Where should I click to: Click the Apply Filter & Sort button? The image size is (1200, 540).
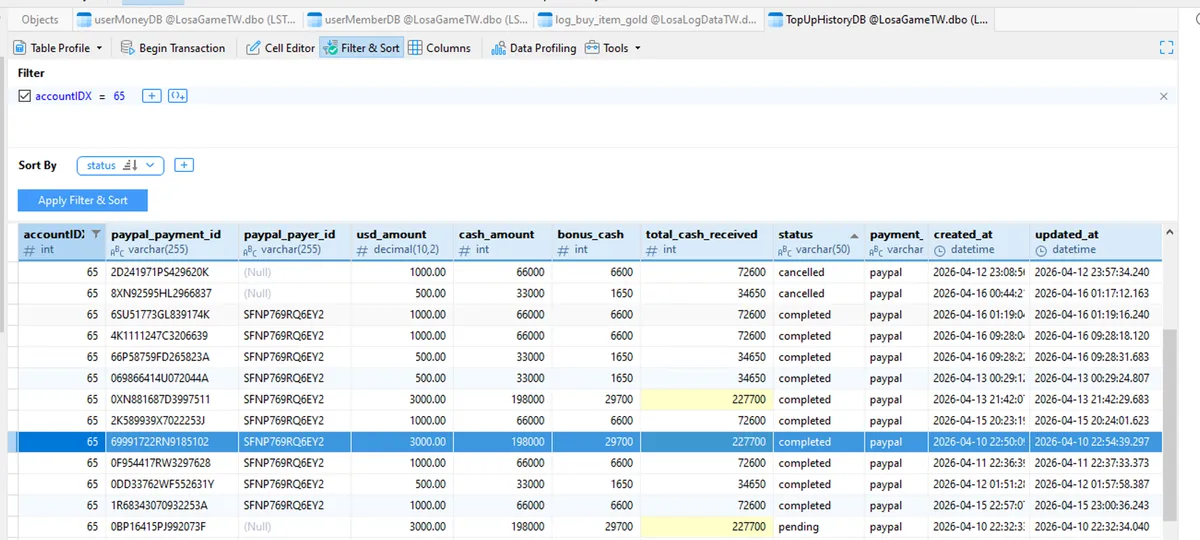click(83, 200)
